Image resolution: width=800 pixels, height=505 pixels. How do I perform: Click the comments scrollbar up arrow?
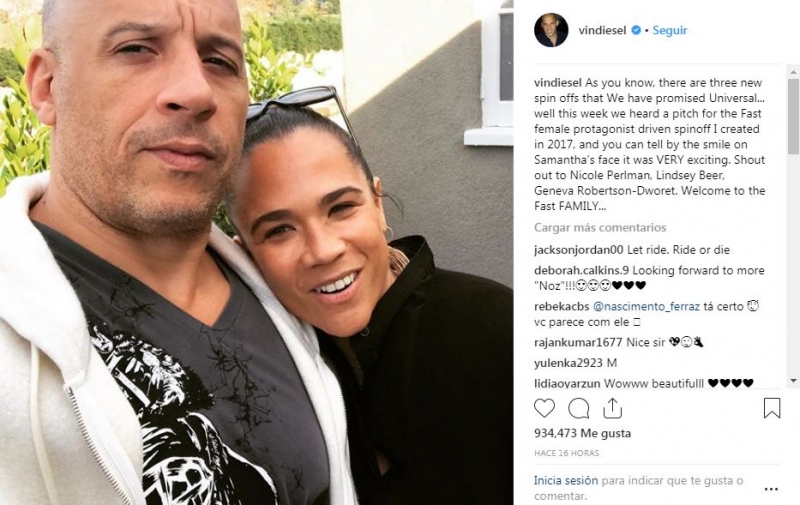793,72
